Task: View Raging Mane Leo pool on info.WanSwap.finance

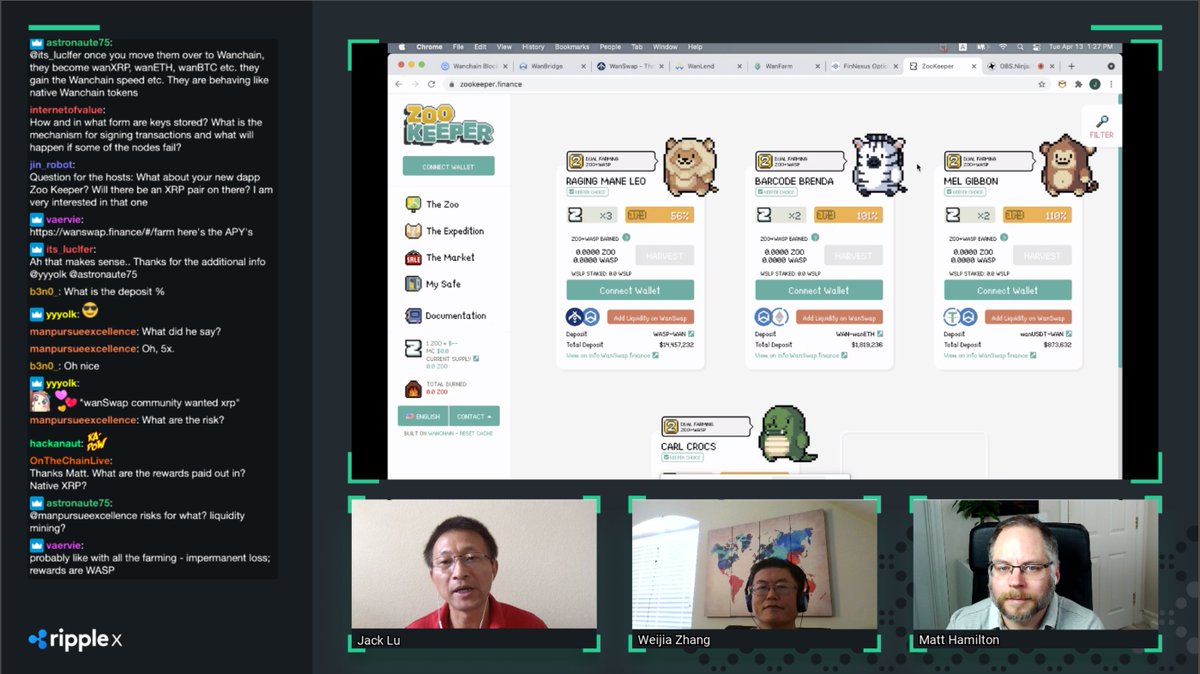Action: tap(612, 355)
